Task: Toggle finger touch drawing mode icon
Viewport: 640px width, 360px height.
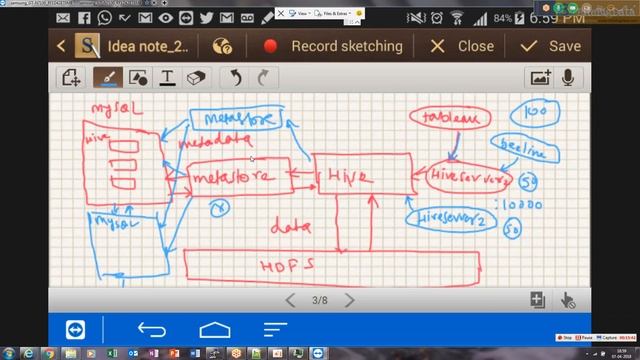Action: tap(567, 300)
